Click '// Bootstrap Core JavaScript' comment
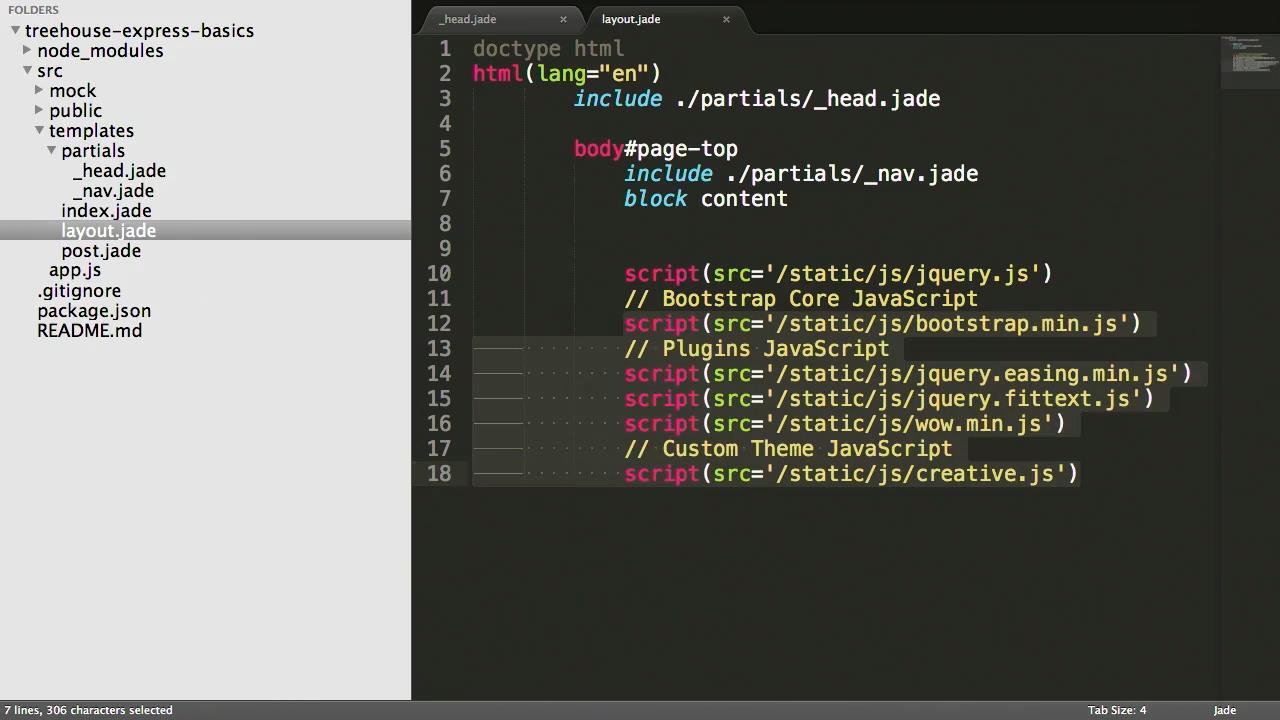 click(x=801, y=299)
